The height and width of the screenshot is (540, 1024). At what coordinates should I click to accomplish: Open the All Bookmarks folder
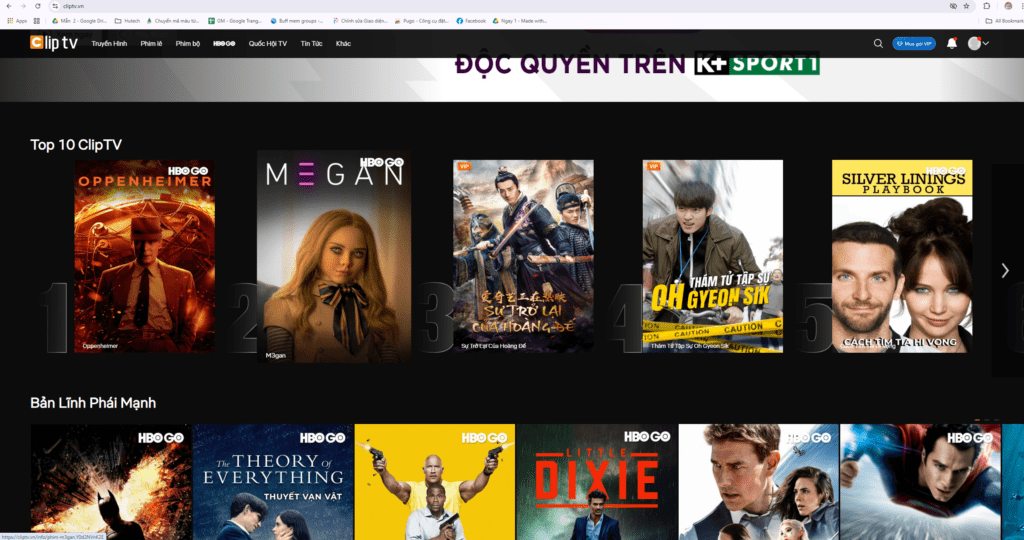pyautogui.click(x=1003, y=20)
